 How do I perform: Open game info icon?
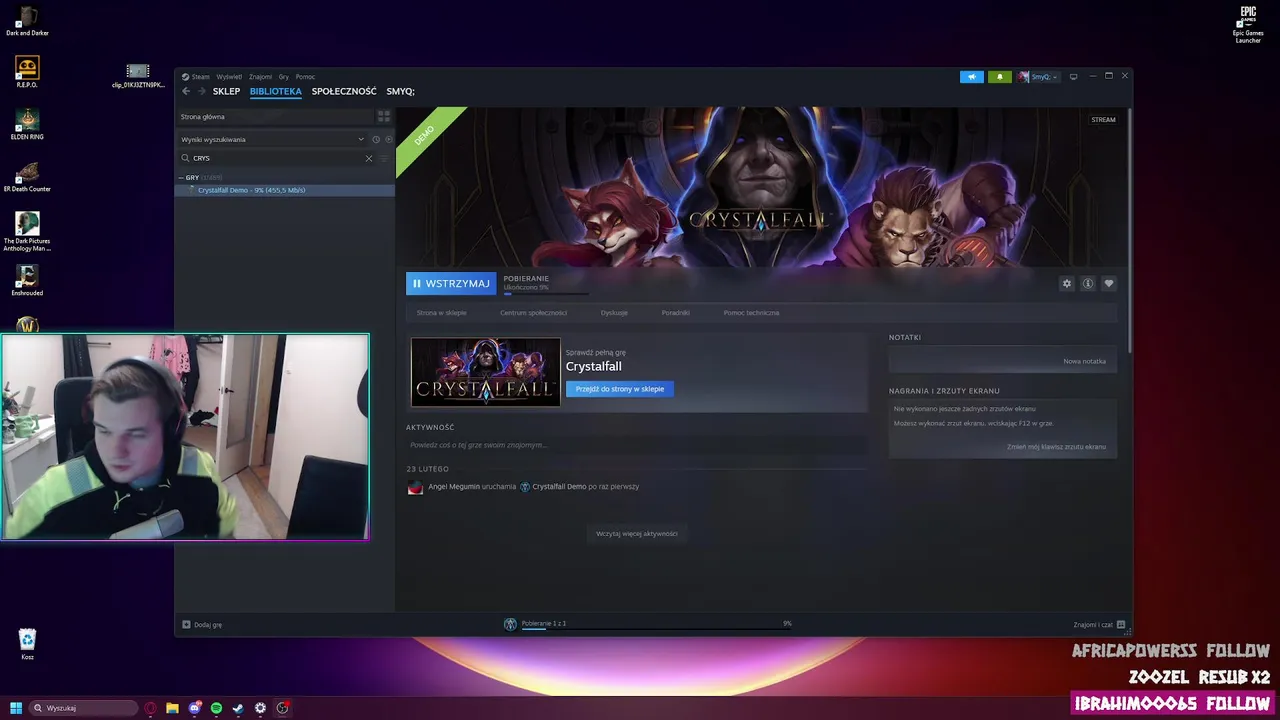tap(1088, 284)
